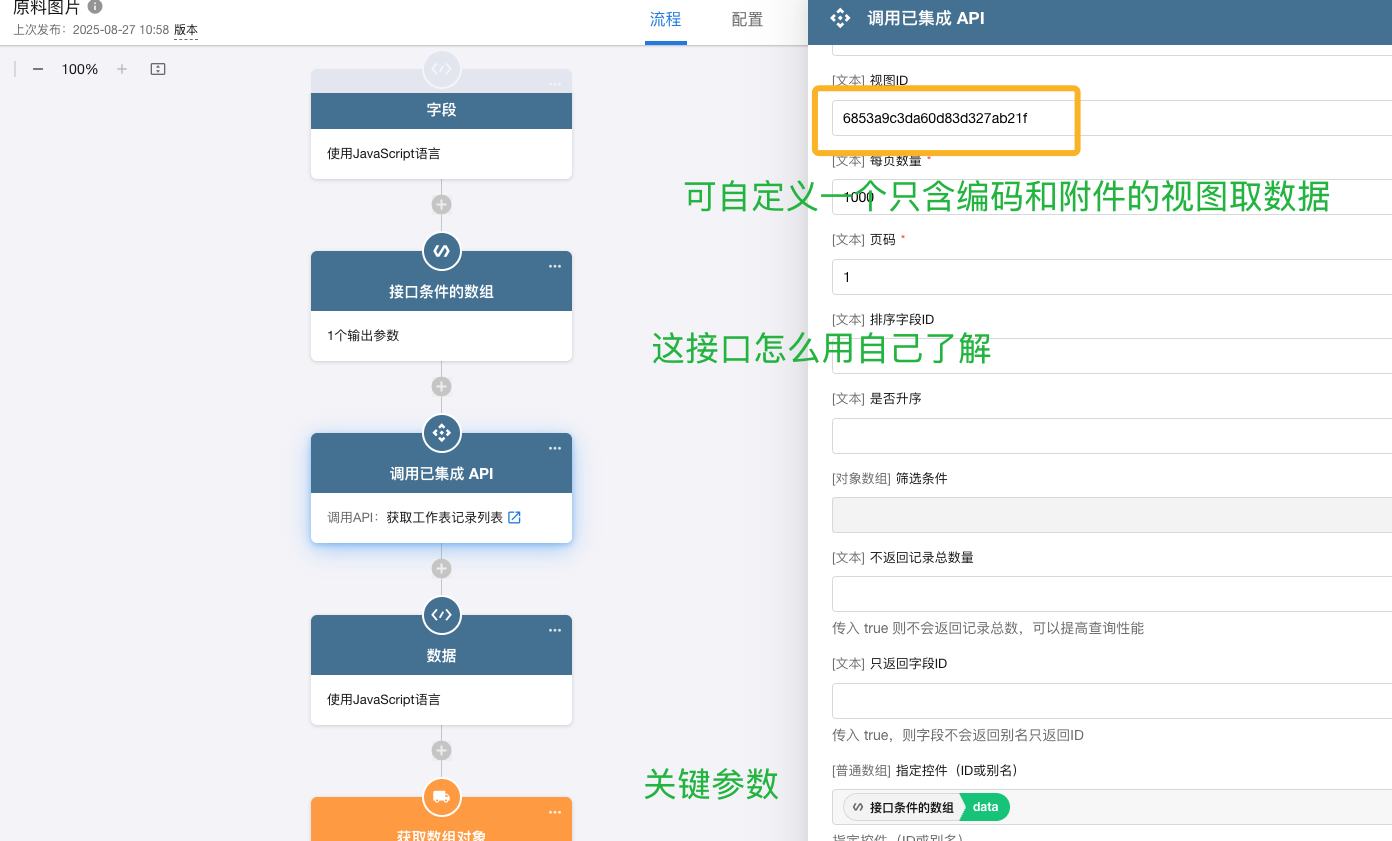
Task: Add a node below 接口条件的数组 node
Action: [x=441, y=386]
